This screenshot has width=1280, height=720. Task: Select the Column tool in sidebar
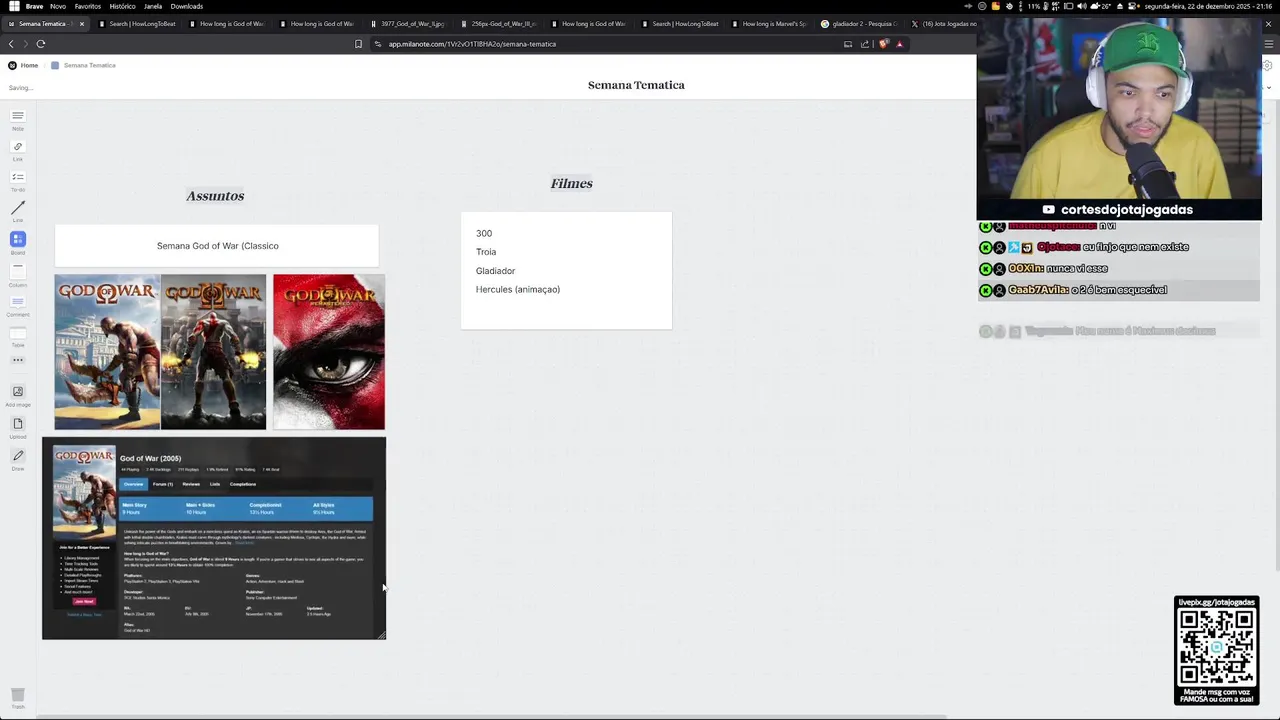17,274
